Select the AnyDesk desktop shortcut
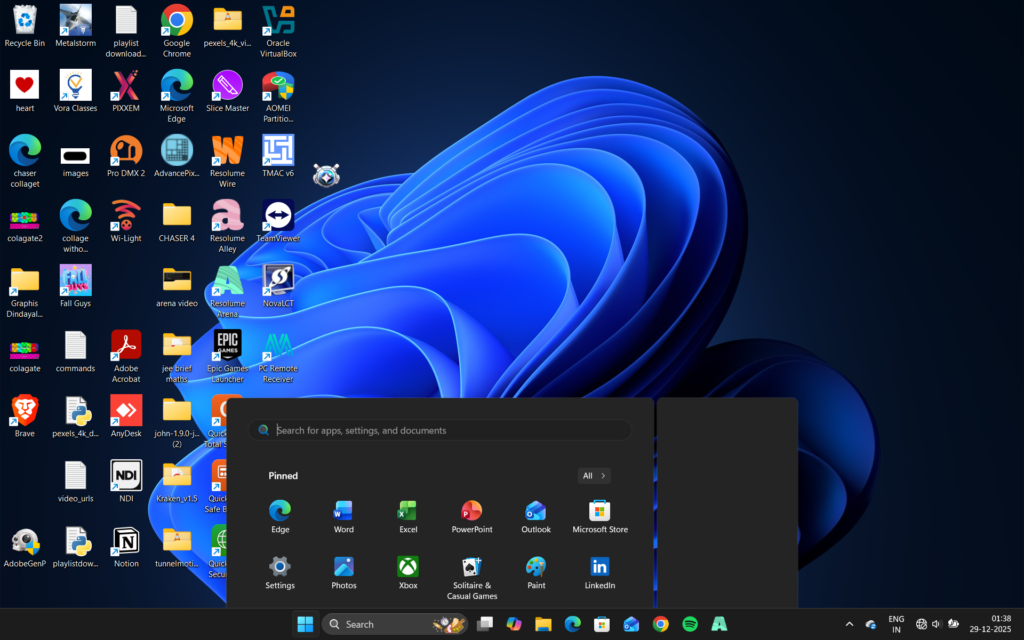Viewport: 1024px width, 640px height. (x=126, y=417)
